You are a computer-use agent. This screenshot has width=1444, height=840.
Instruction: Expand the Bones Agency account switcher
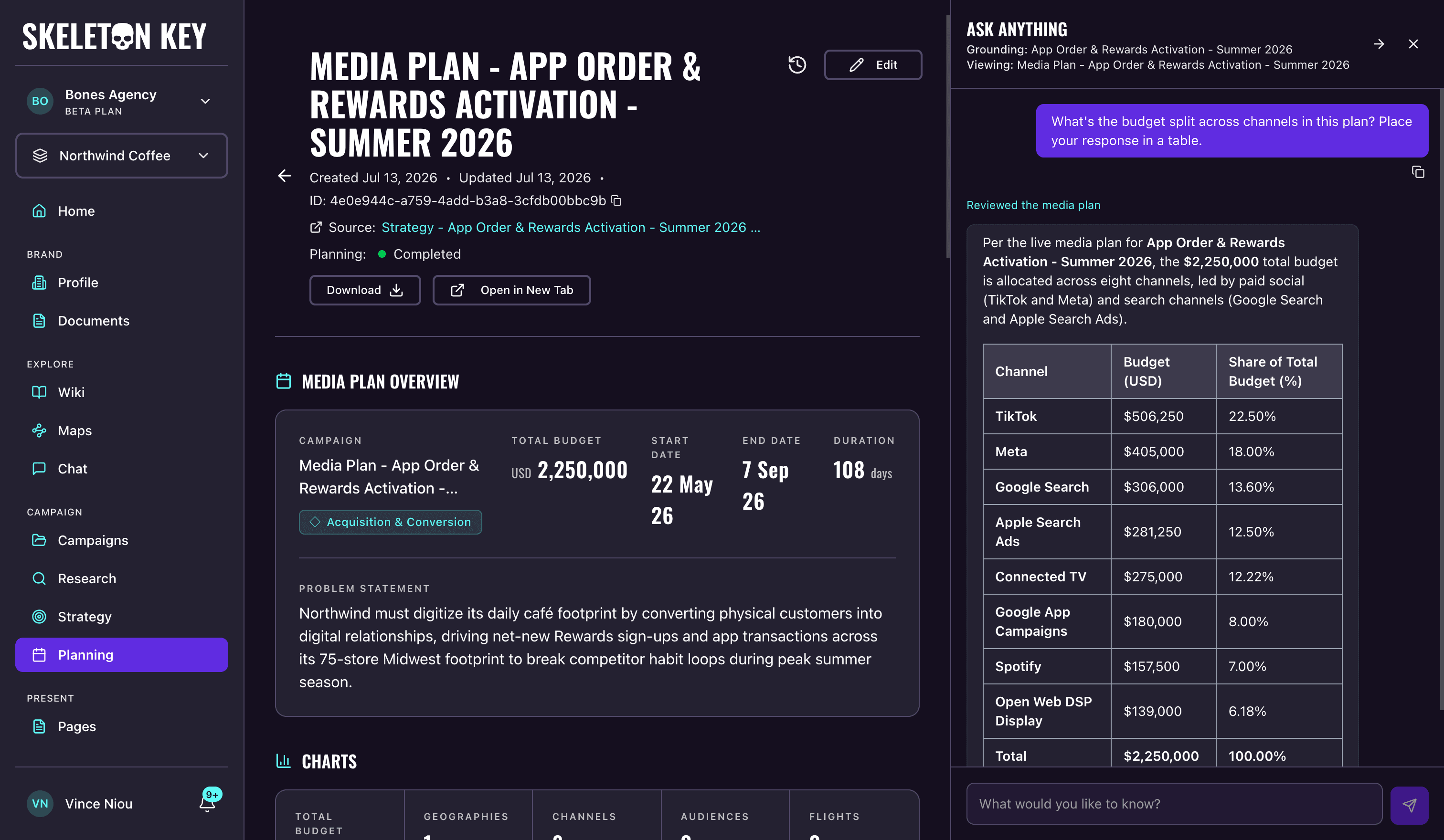pyautogui.click(x=121, y=101)
